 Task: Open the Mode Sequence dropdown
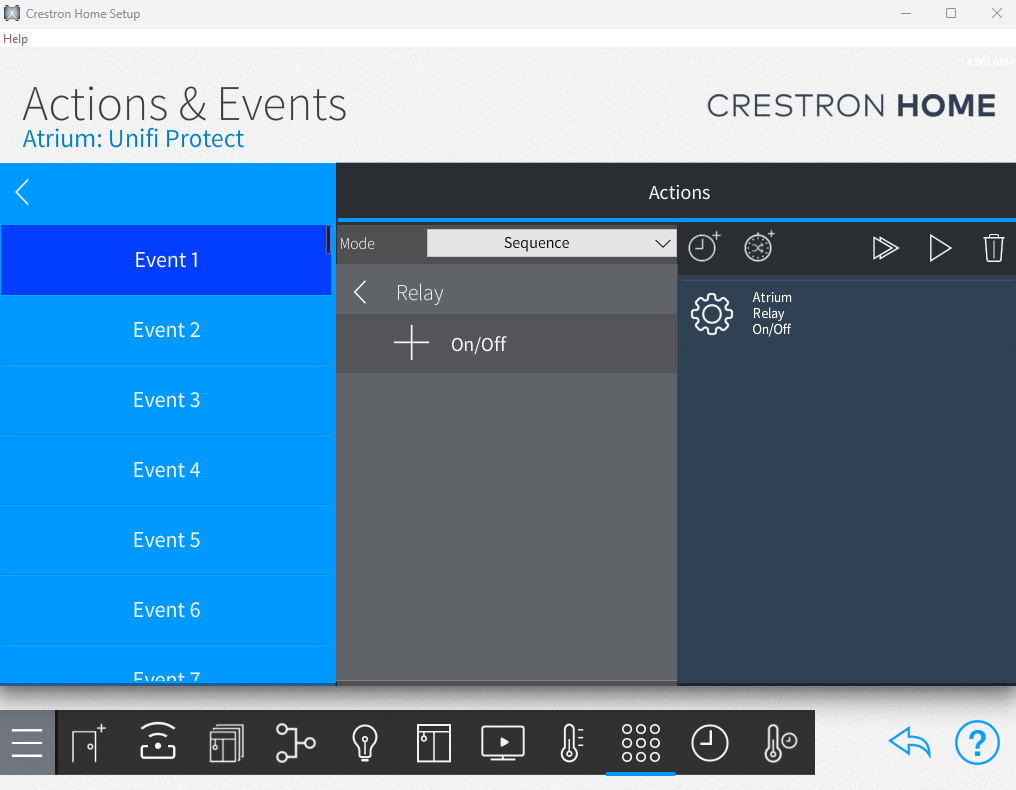[x=551, y=243]
